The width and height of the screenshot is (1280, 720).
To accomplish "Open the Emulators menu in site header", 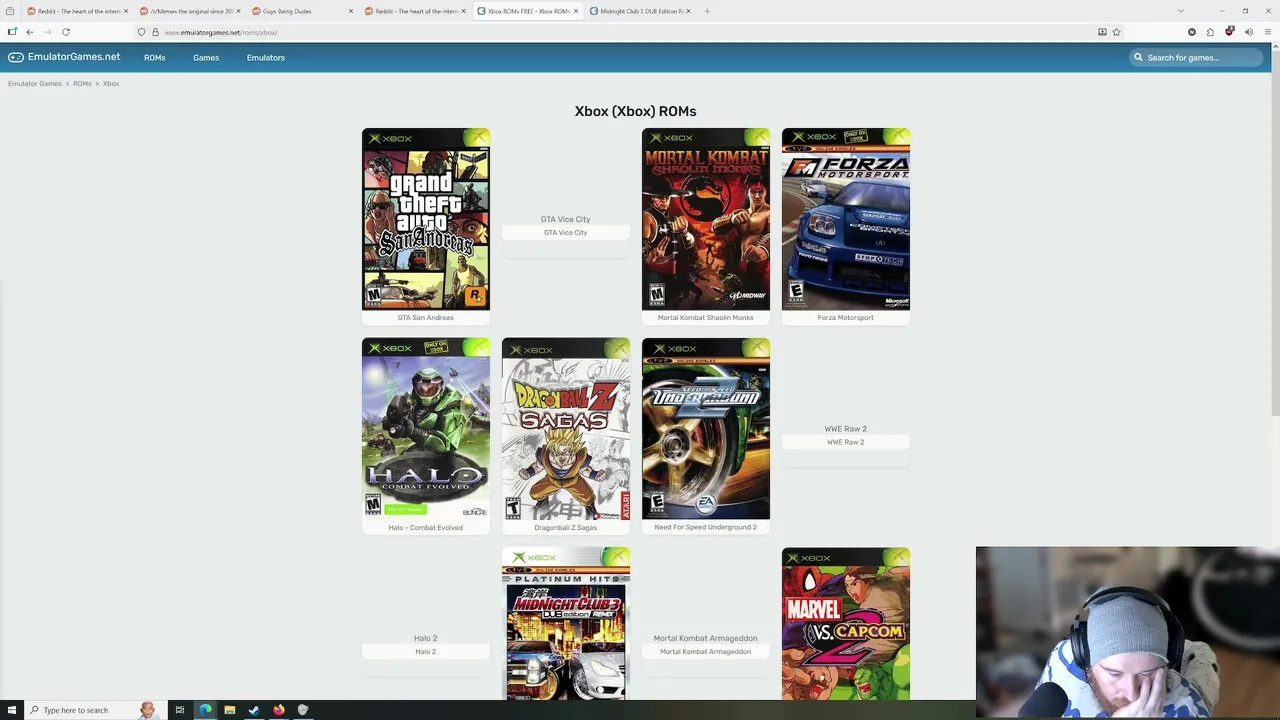I will point(266,58).
